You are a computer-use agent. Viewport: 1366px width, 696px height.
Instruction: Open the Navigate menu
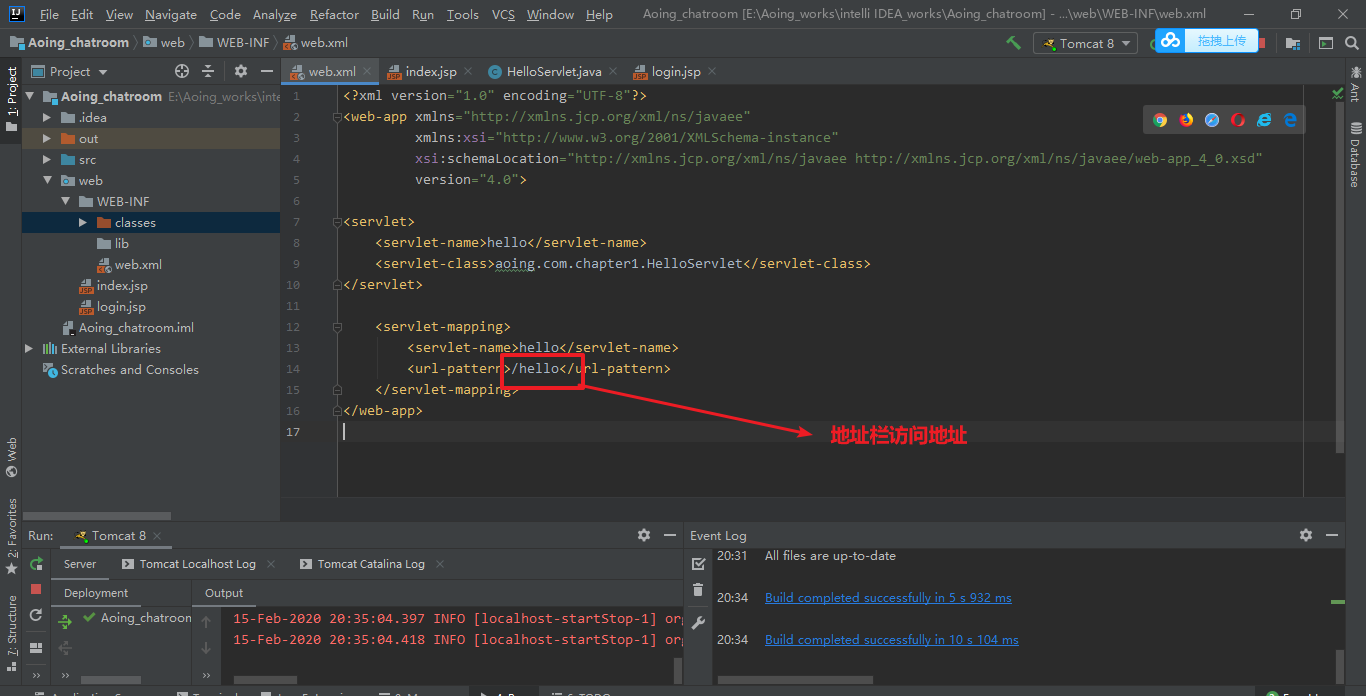click(x=171, y=15)
